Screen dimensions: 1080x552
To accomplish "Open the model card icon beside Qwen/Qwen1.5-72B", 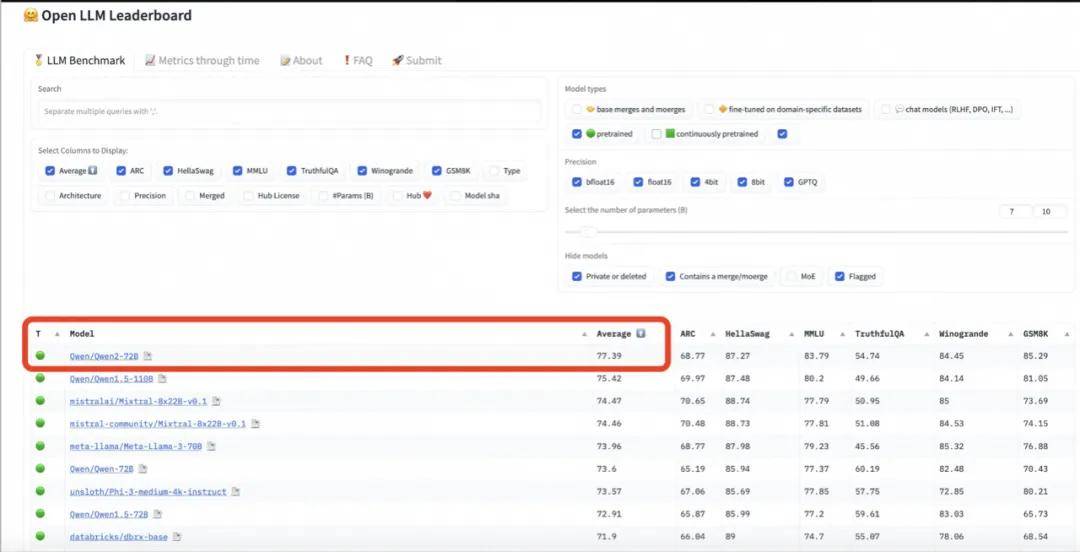I will [158, 514].
